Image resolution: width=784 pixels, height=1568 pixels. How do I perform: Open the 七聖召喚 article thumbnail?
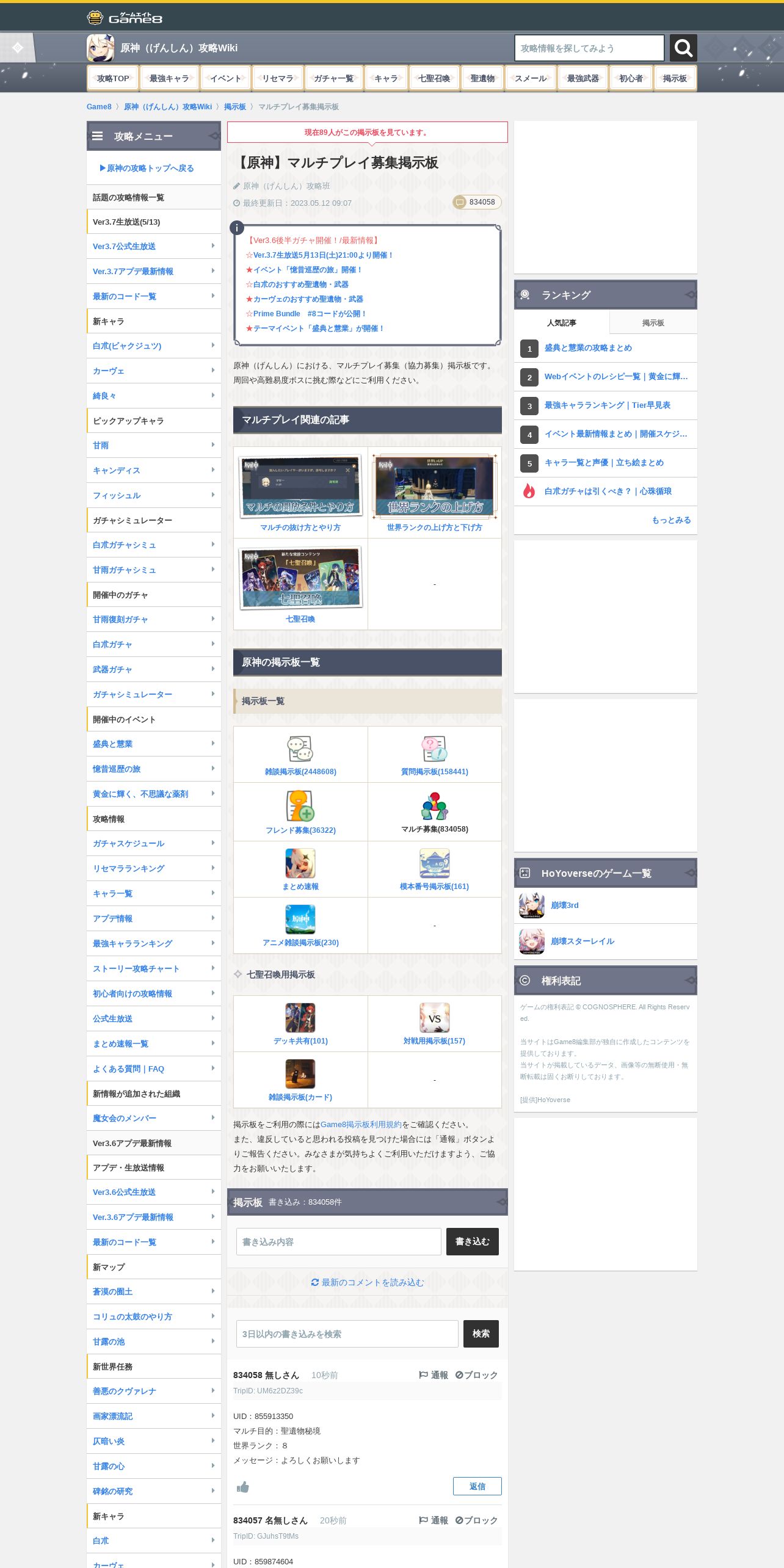[x=300, y=578]
